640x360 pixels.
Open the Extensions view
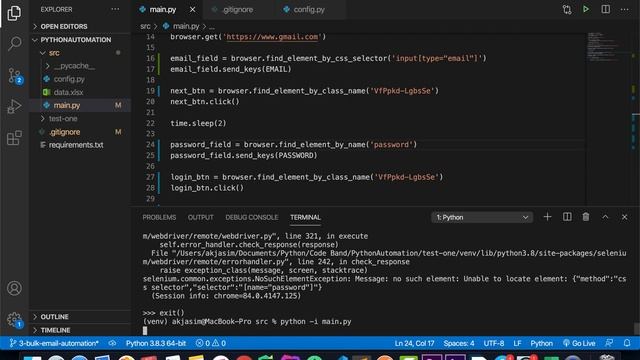pos(14,138)
